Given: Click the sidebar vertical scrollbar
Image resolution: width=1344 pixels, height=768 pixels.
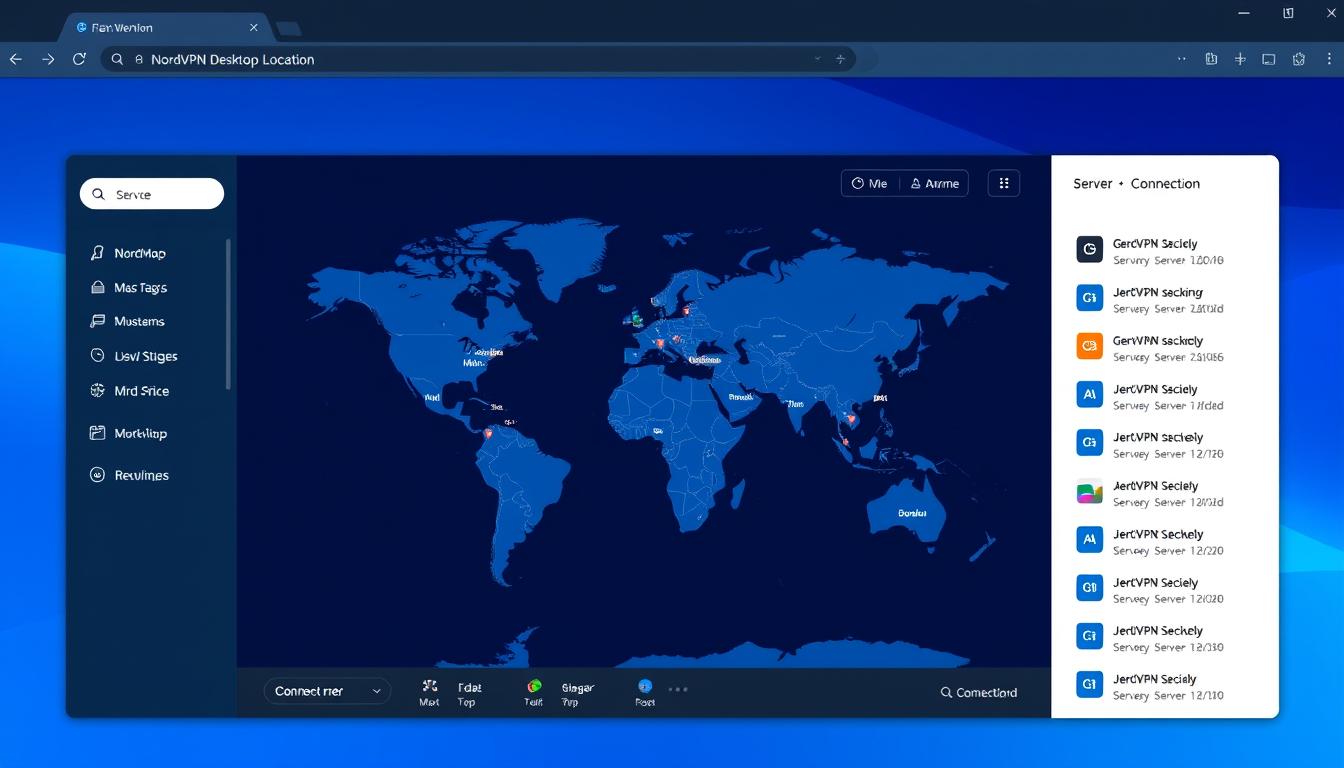Looking at the screenshot, I should [x=228, y=313].
